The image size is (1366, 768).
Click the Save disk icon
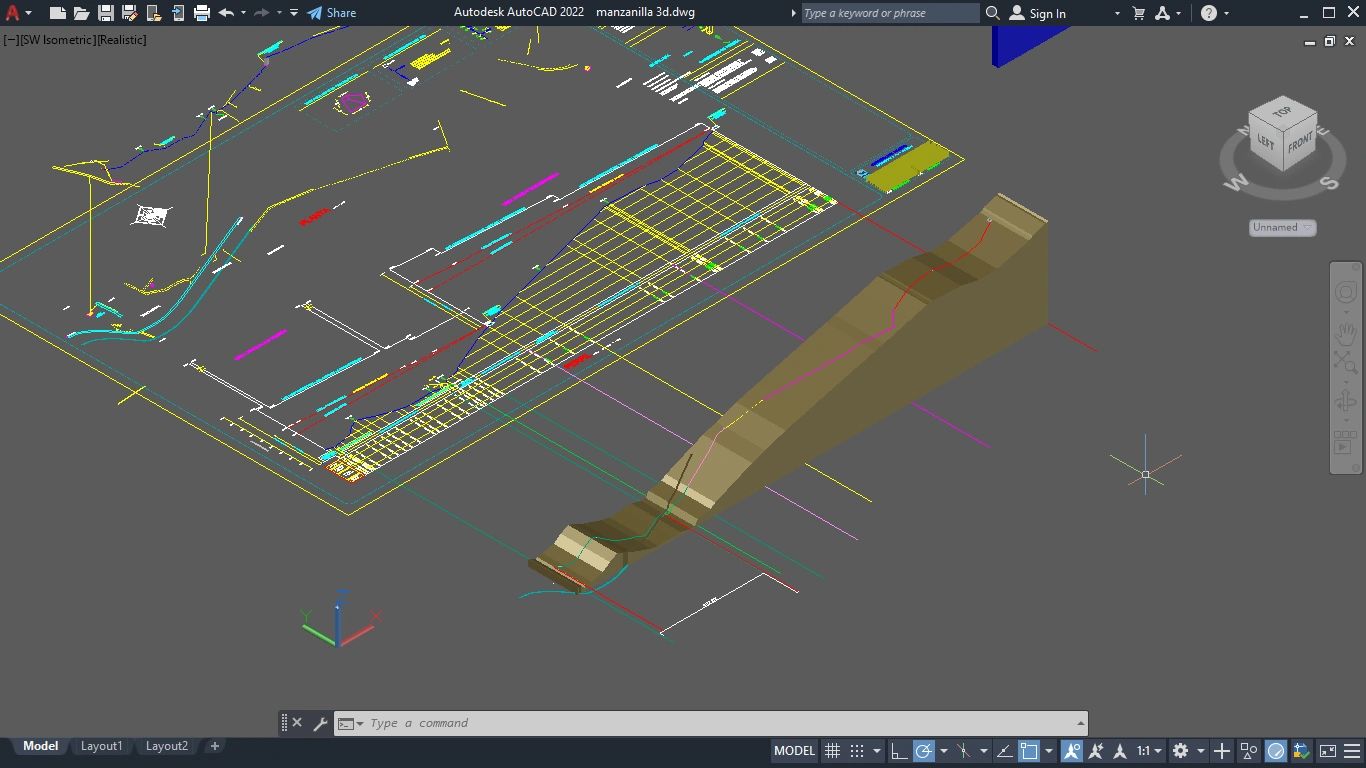pos(105,13)
